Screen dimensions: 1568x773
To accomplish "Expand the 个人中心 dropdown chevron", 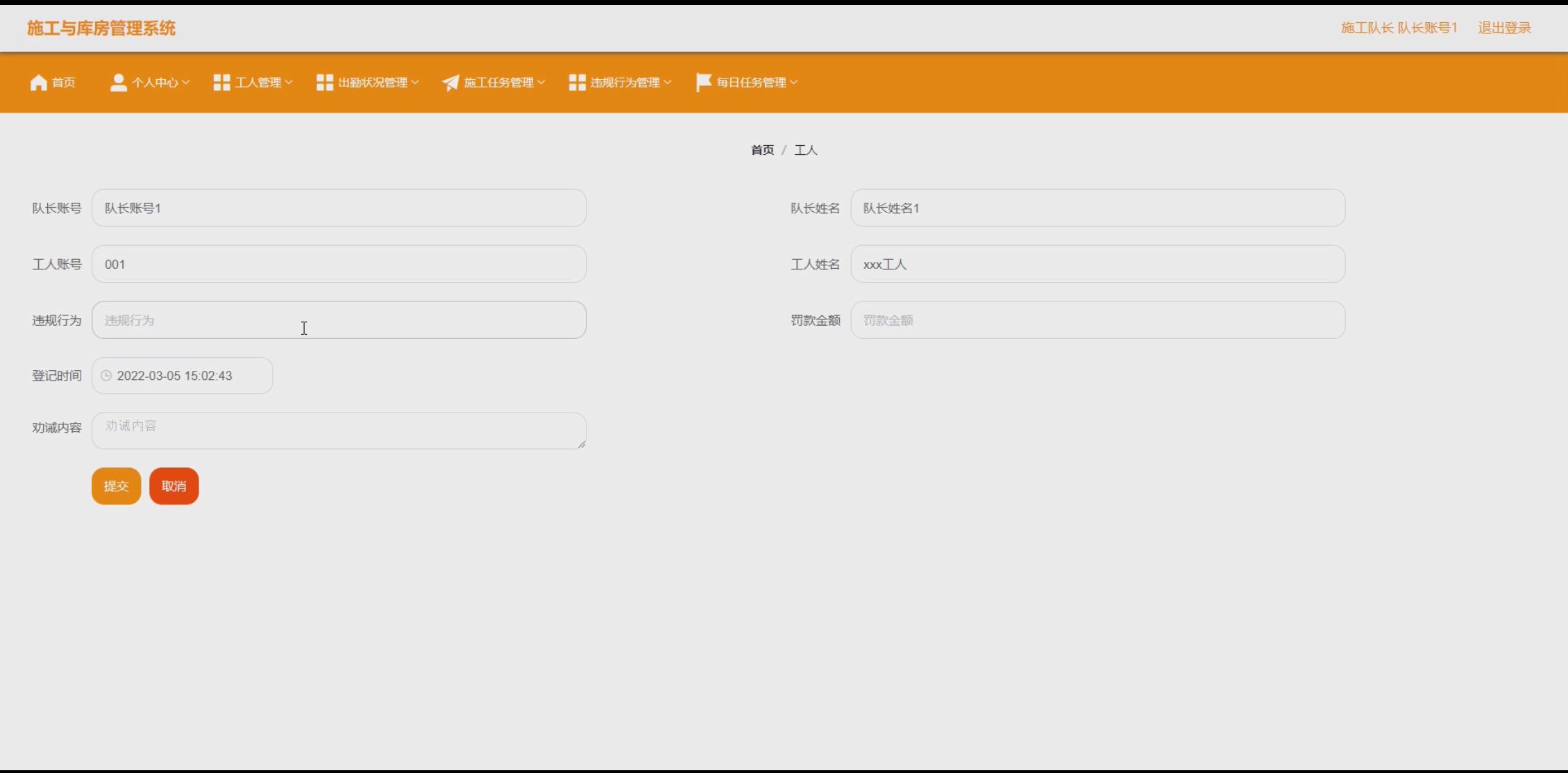I will click(x=185, y=83).
